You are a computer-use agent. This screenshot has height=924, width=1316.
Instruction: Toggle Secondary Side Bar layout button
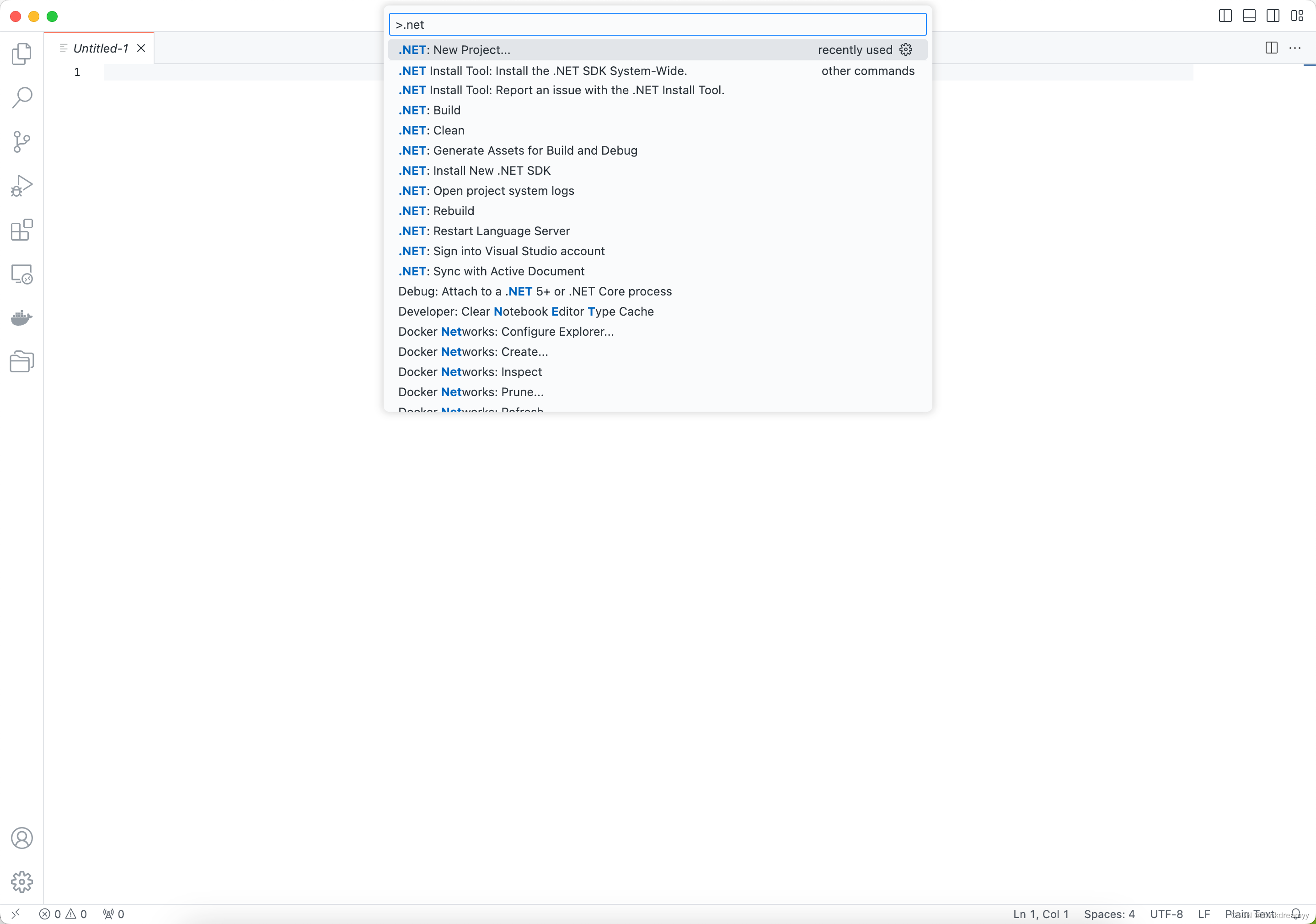pyautogui.click(x=1273, y=16)
